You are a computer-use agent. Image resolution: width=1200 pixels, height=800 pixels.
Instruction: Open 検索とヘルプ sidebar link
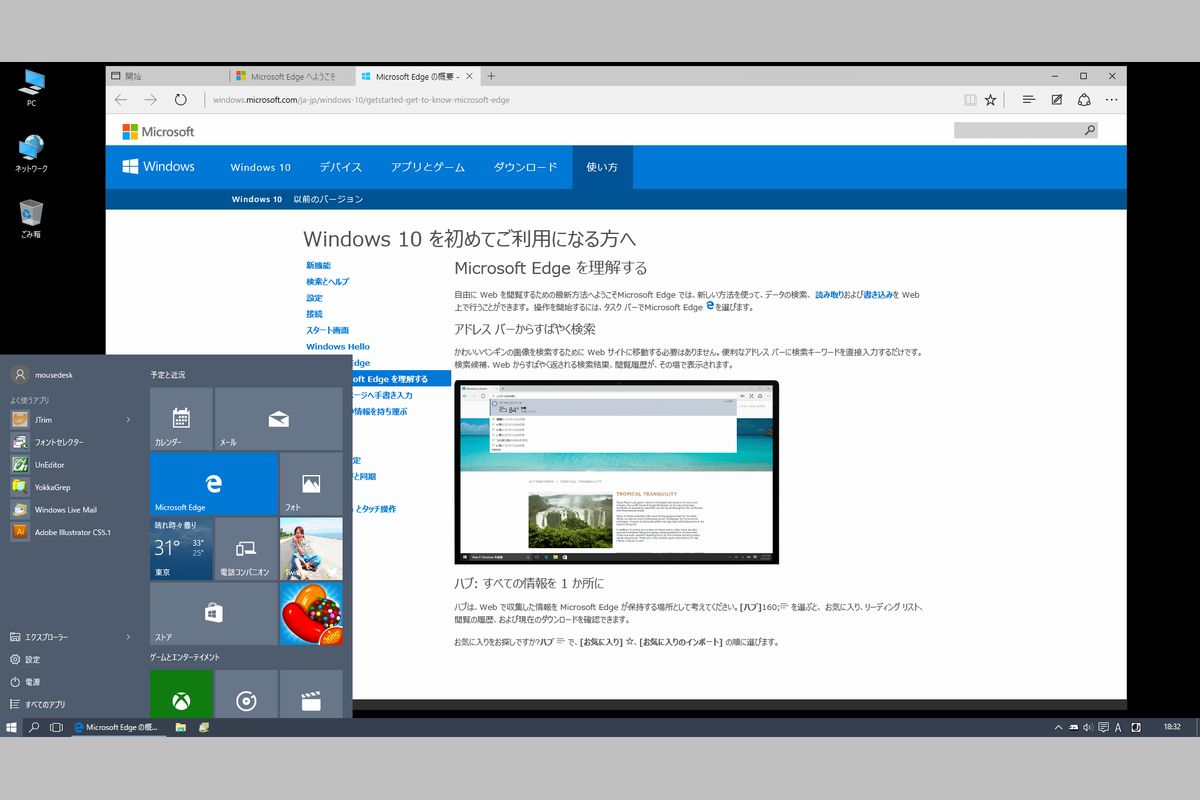coord(328,282)
